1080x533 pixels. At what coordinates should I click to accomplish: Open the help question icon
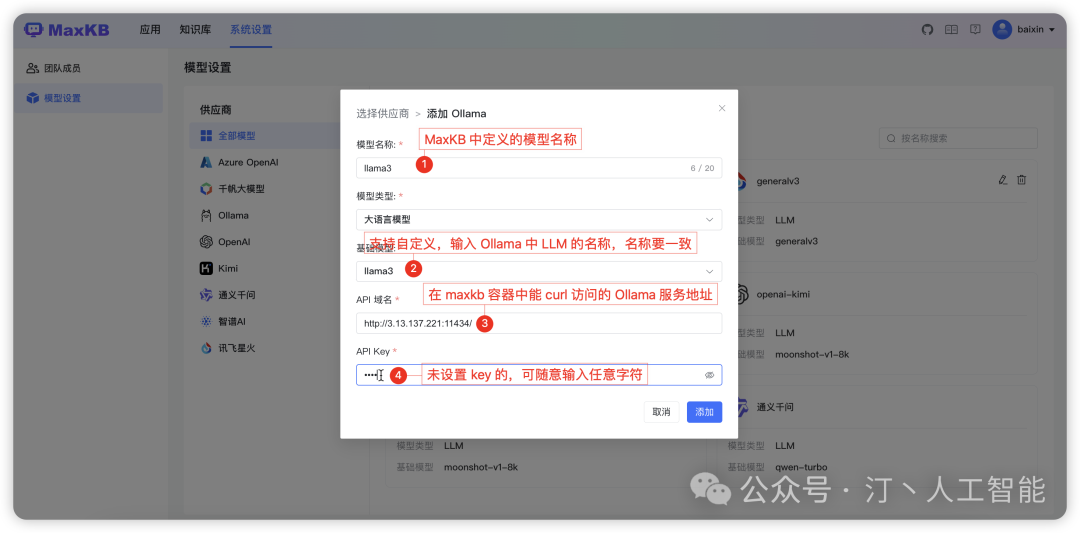(975, 30)
